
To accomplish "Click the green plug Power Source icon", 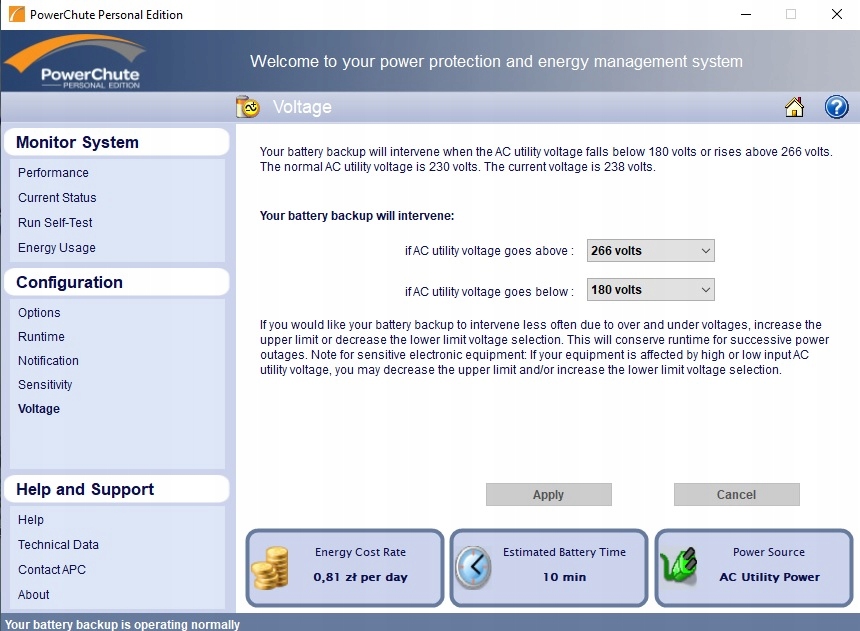I will click(x=679, y=565).
